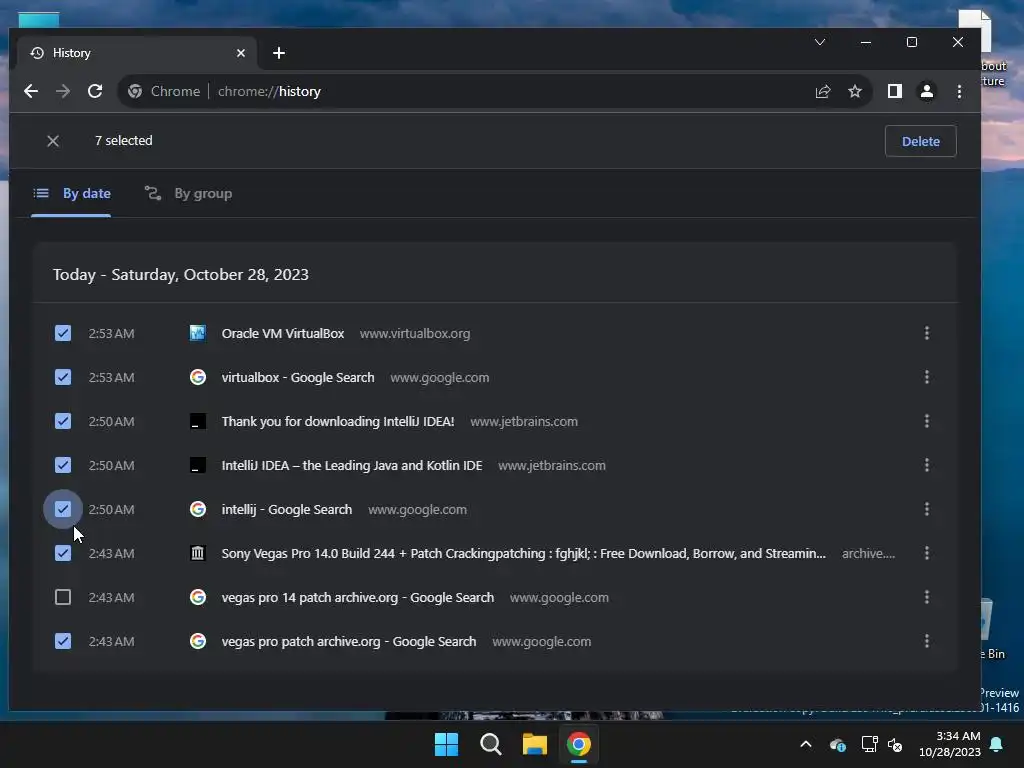Click the JetBrains favicon beside Thank you entry
Image resolution: width=1024 pixels, height=768 pixels.
click(198, 421)
